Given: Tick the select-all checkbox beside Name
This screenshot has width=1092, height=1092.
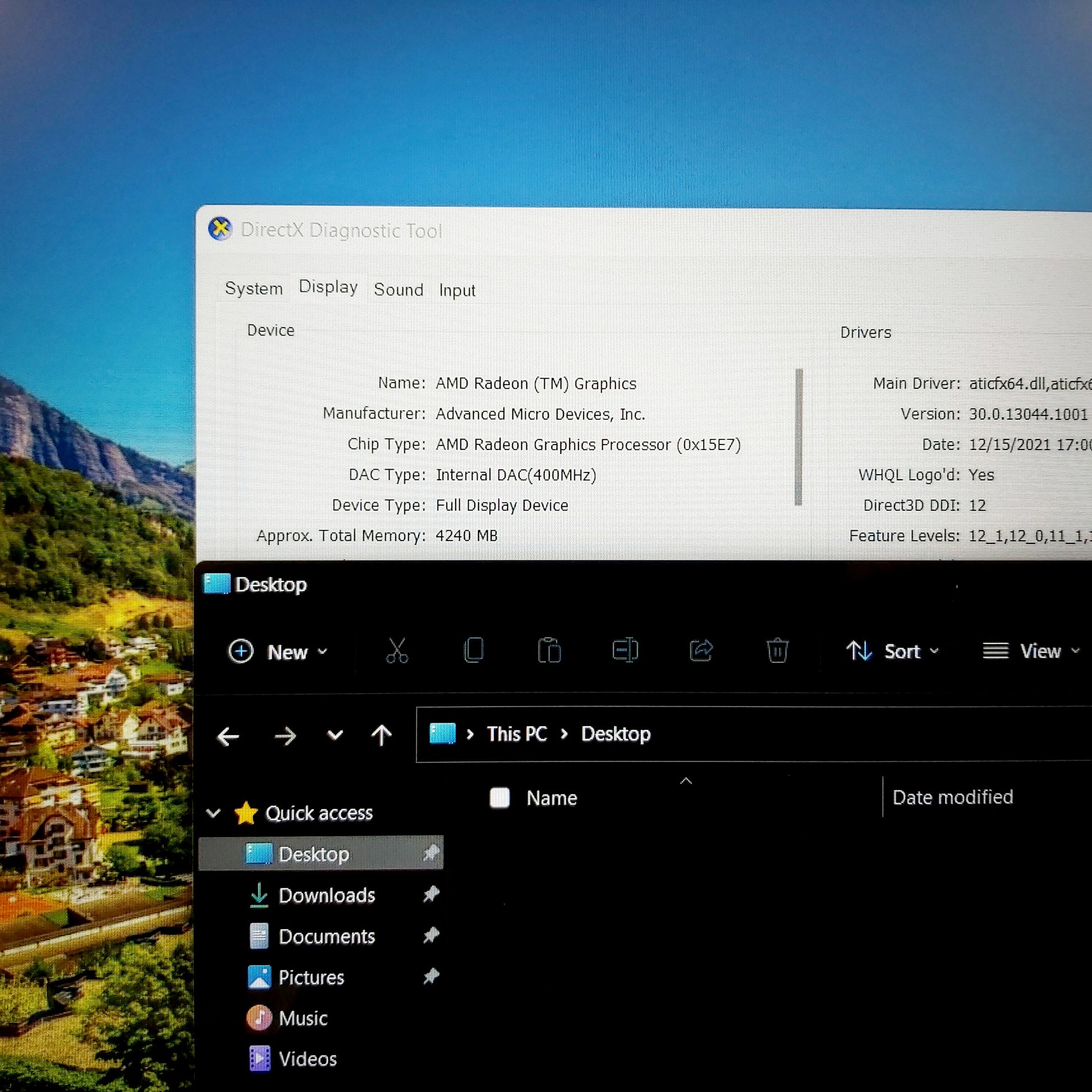Looking at the screenshot, I should [499, 797].
